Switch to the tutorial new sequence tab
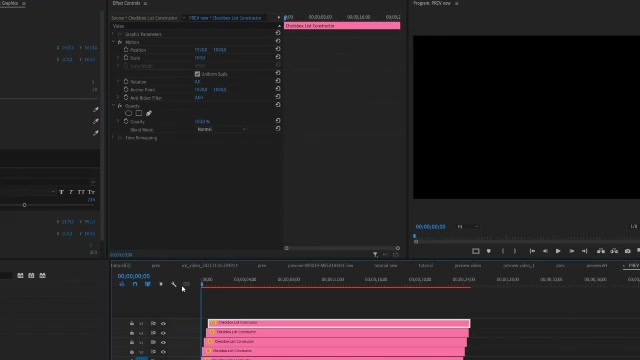 coord(385,265)
